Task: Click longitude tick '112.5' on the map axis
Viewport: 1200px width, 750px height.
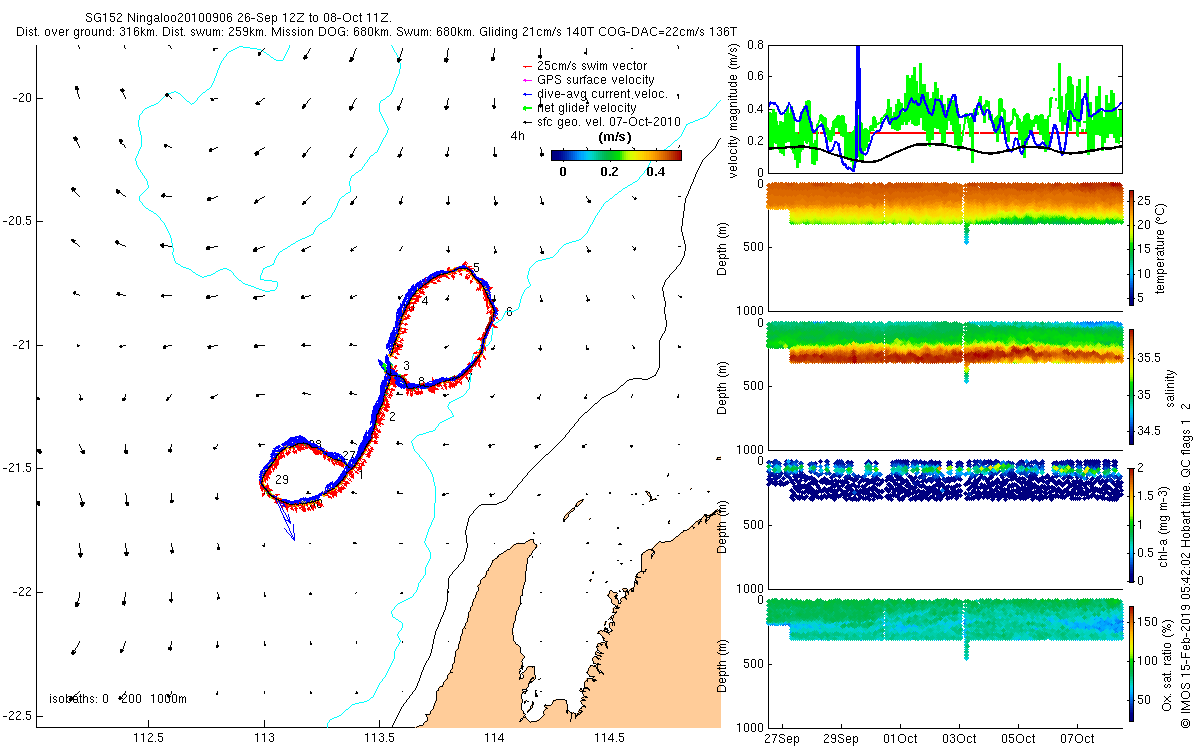Action: click(148, 739)
